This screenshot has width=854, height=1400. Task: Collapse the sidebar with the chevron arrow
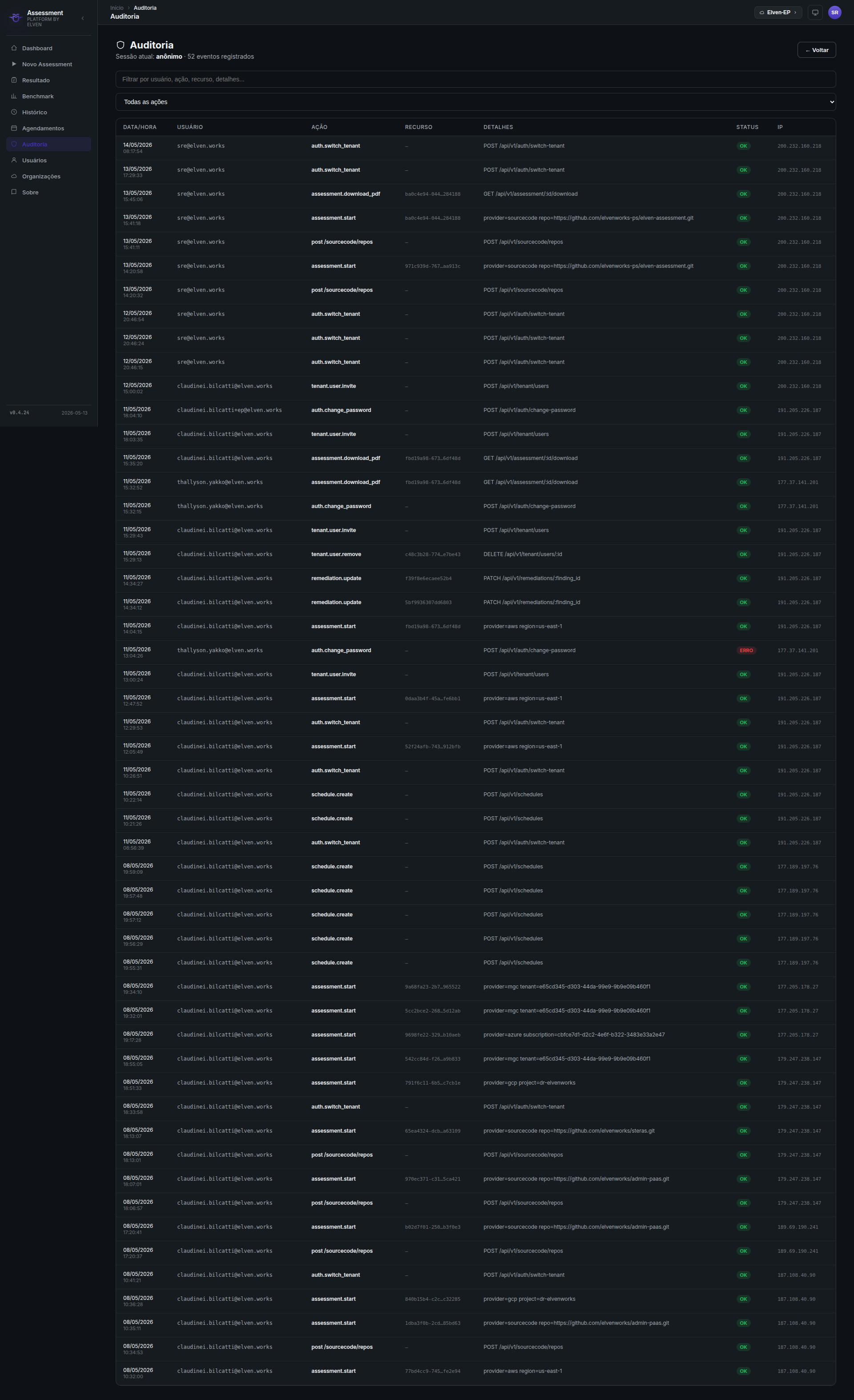pos(83,18)
